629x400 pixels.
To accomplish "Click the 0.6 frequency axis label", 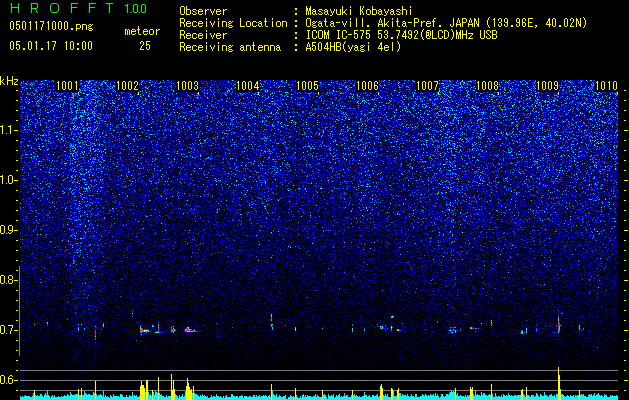I will coord(8,380).
